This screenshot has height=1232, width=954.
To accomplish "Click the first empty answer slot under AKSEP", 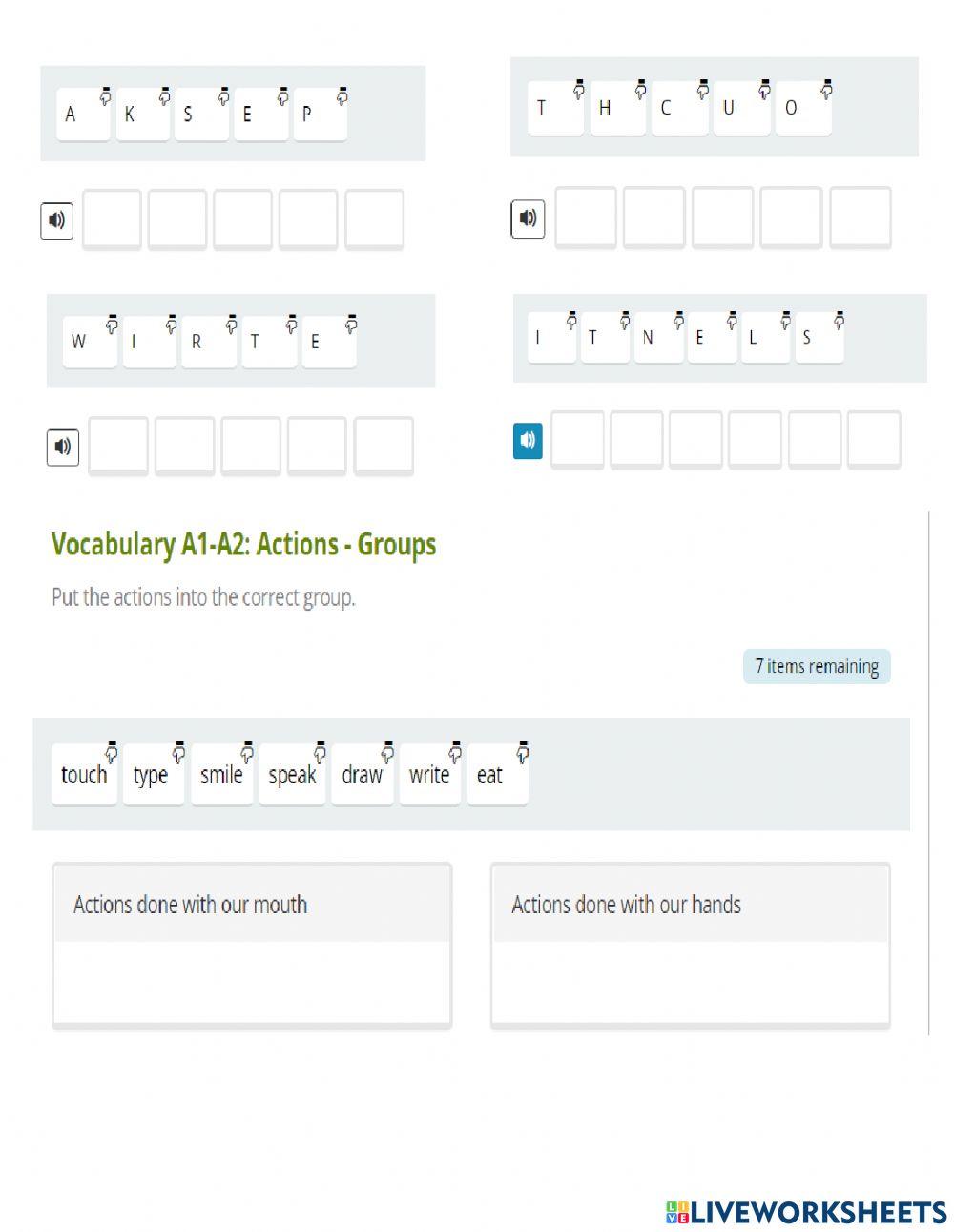I will (112, 219).
